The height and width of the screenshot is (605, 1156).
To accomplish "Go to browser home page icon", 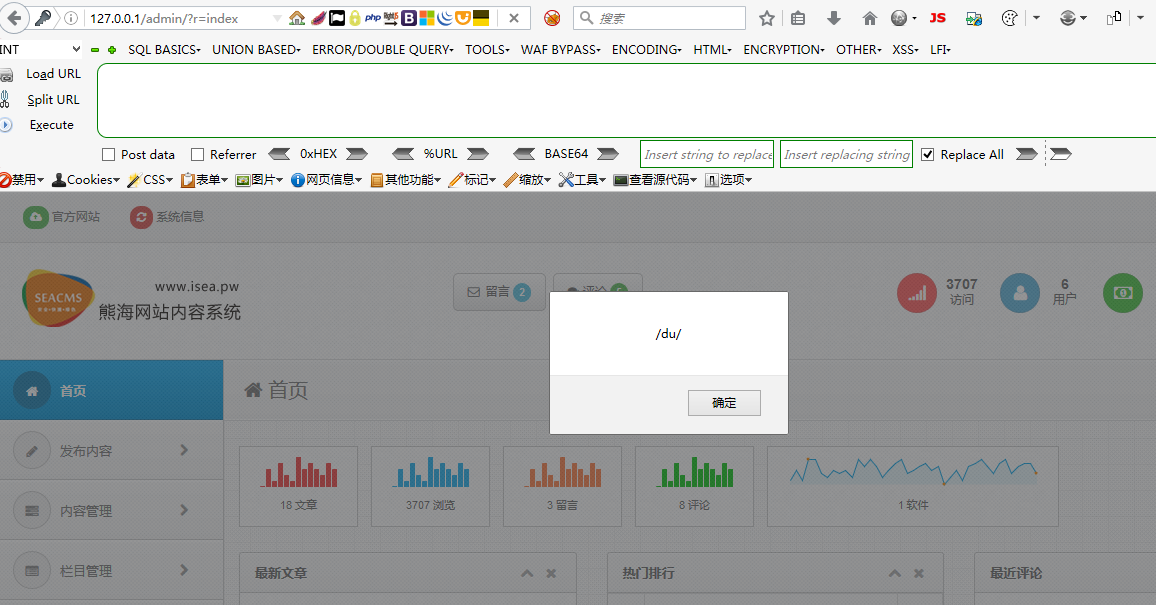I will (x=870, y=18).
